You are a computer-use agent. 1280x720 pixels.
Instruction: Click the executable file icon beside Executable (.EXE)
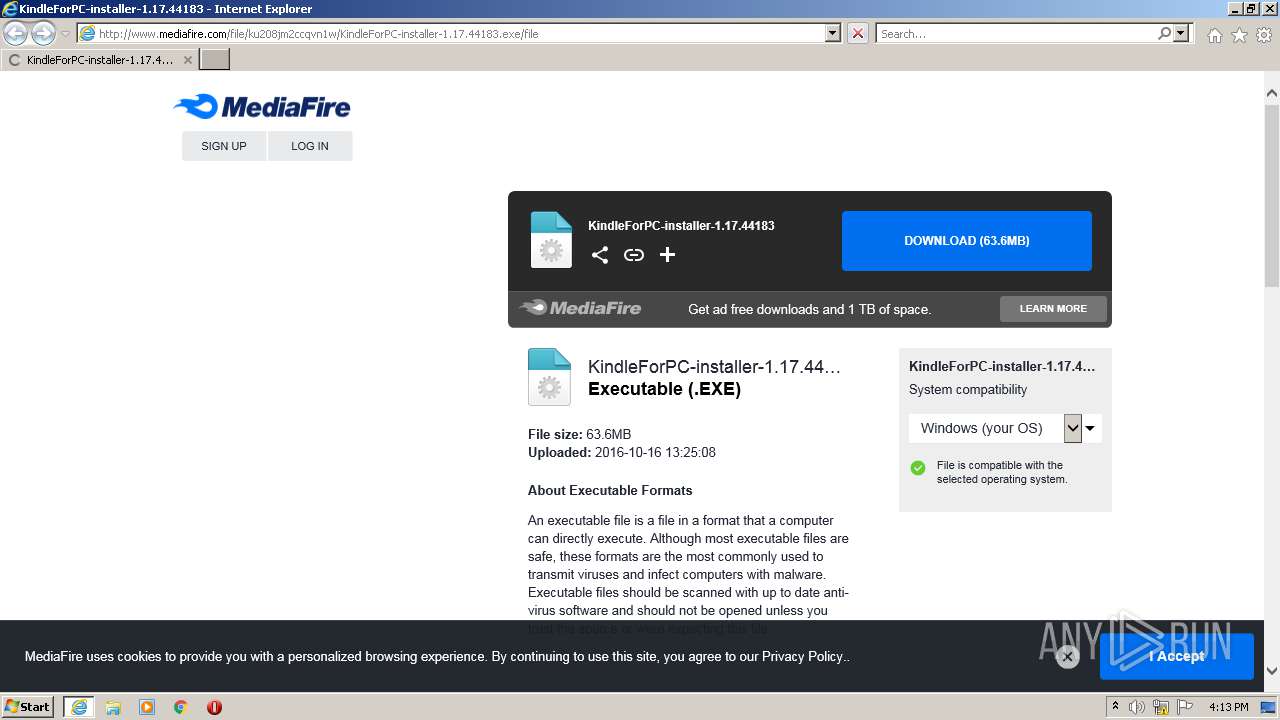tap(549, 377)
